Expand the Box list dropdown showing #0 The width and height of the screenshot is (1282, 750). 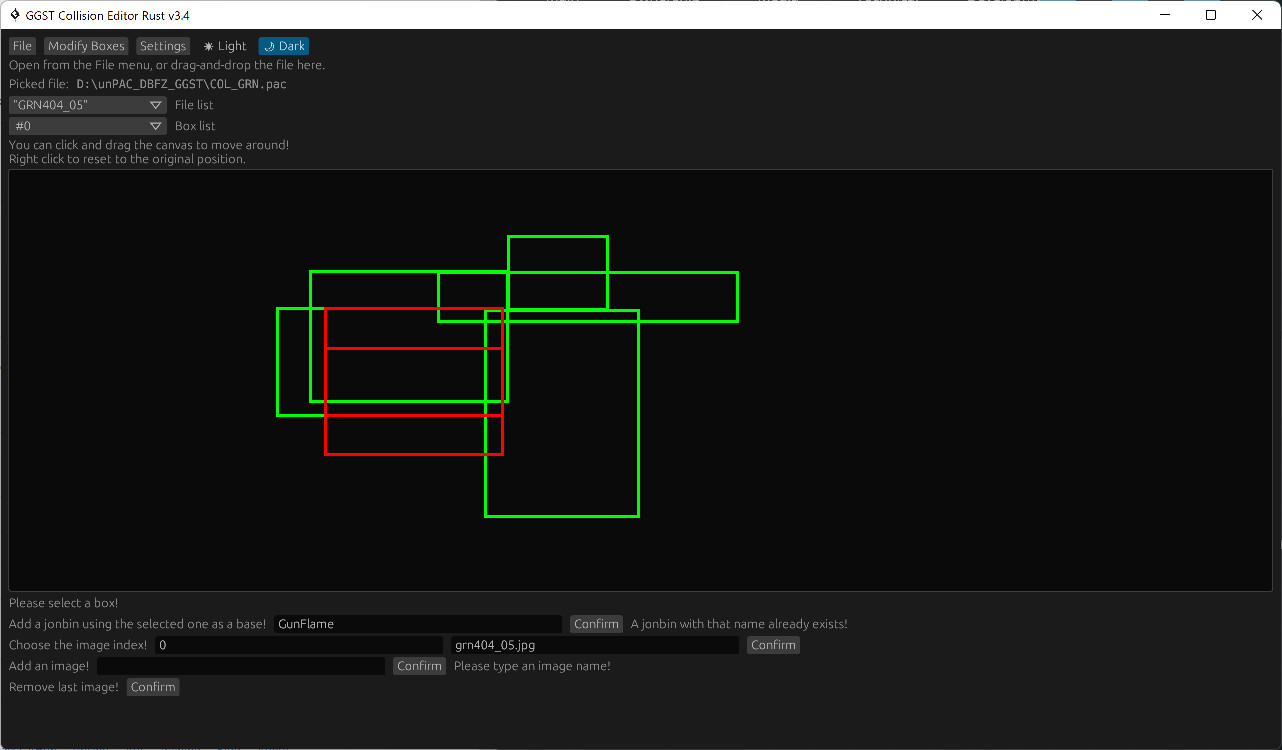pyautogui.click(x=87, y=125)
